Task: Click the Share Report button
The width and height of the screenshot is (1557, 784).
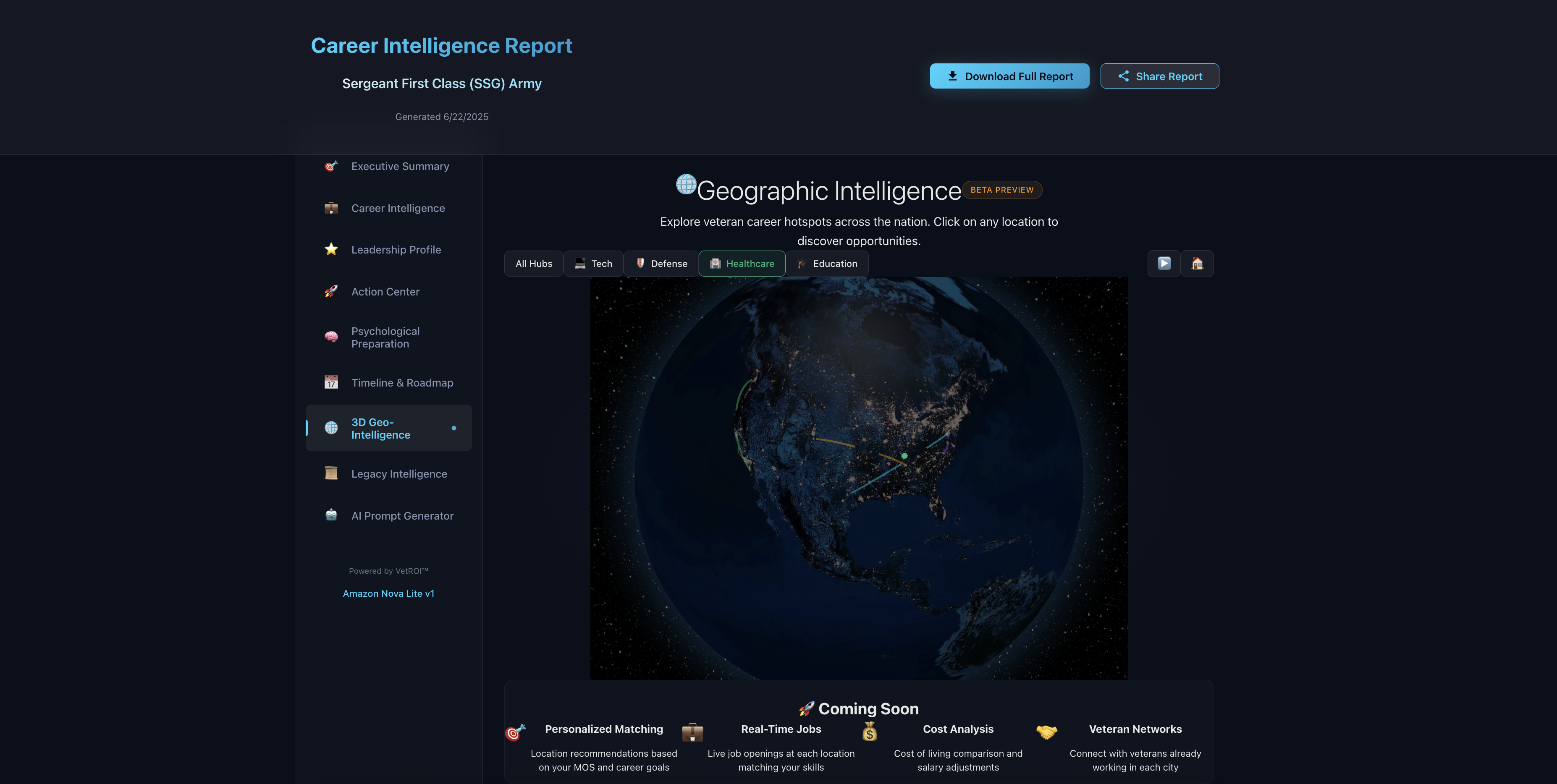Action: point(1159,76)
